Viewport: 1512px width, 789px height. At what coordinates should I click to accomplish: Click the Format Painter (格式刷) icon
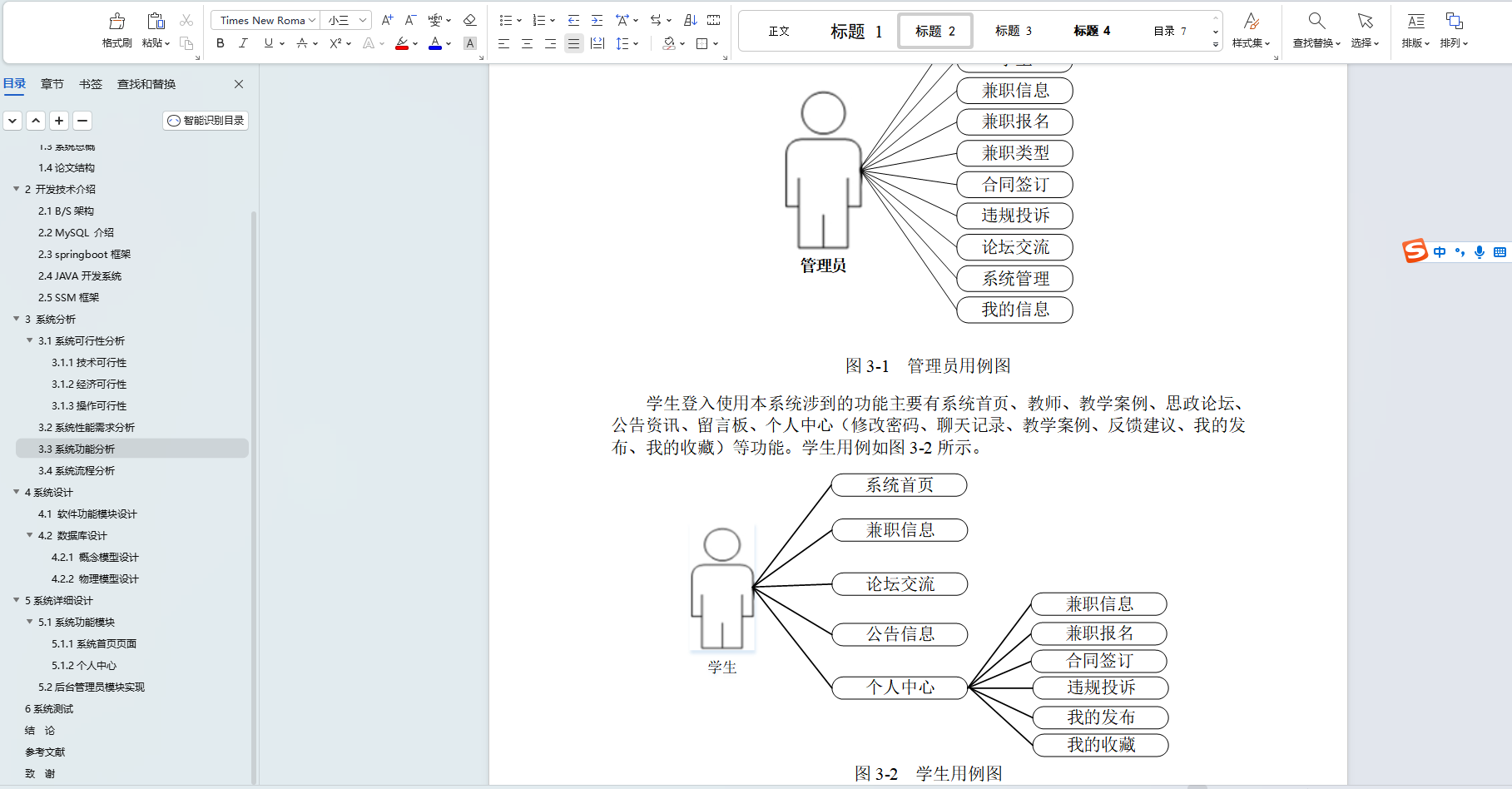tap(117, 21)
